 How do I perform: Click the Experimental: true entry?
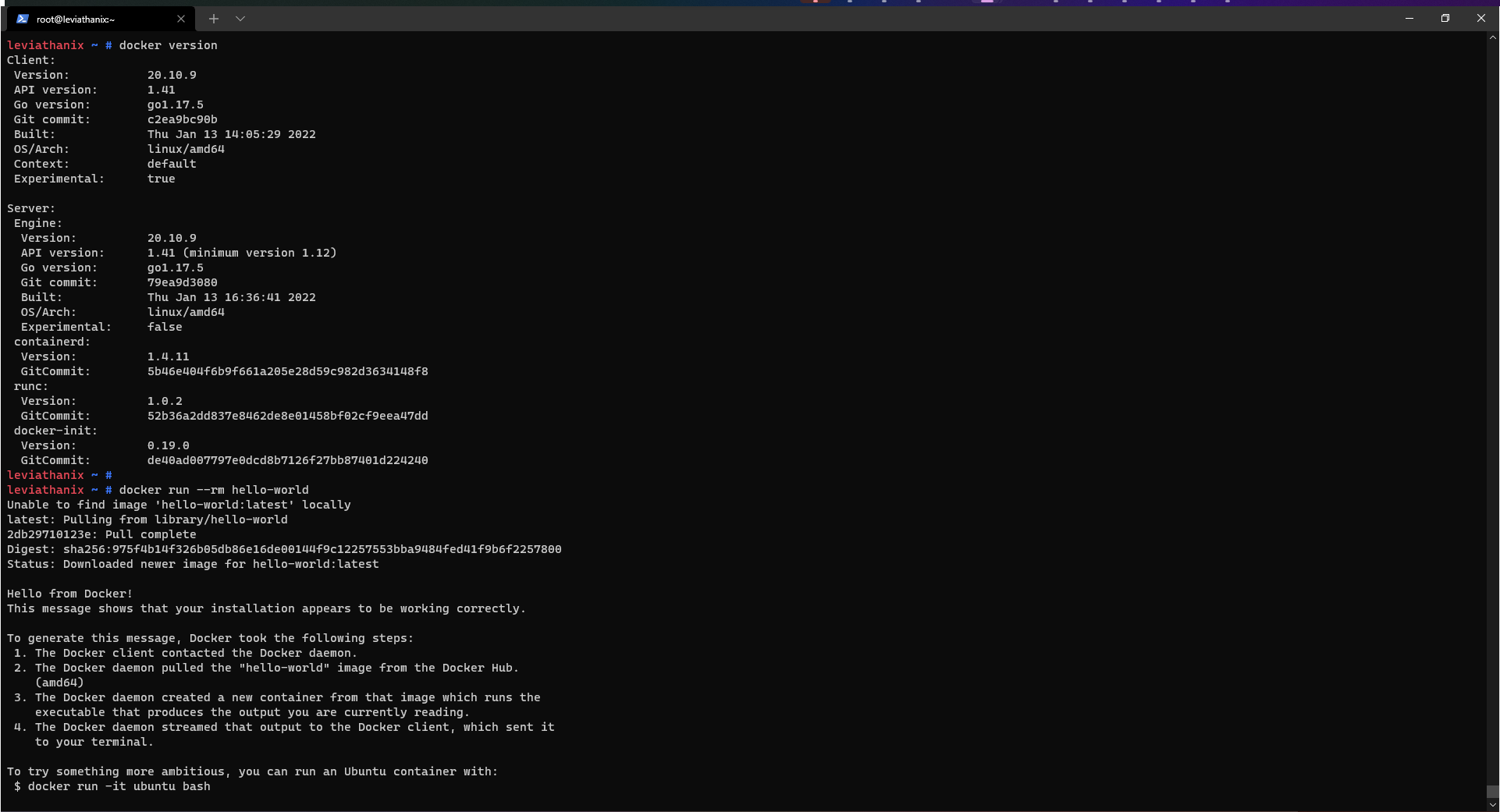pos(94,179)
